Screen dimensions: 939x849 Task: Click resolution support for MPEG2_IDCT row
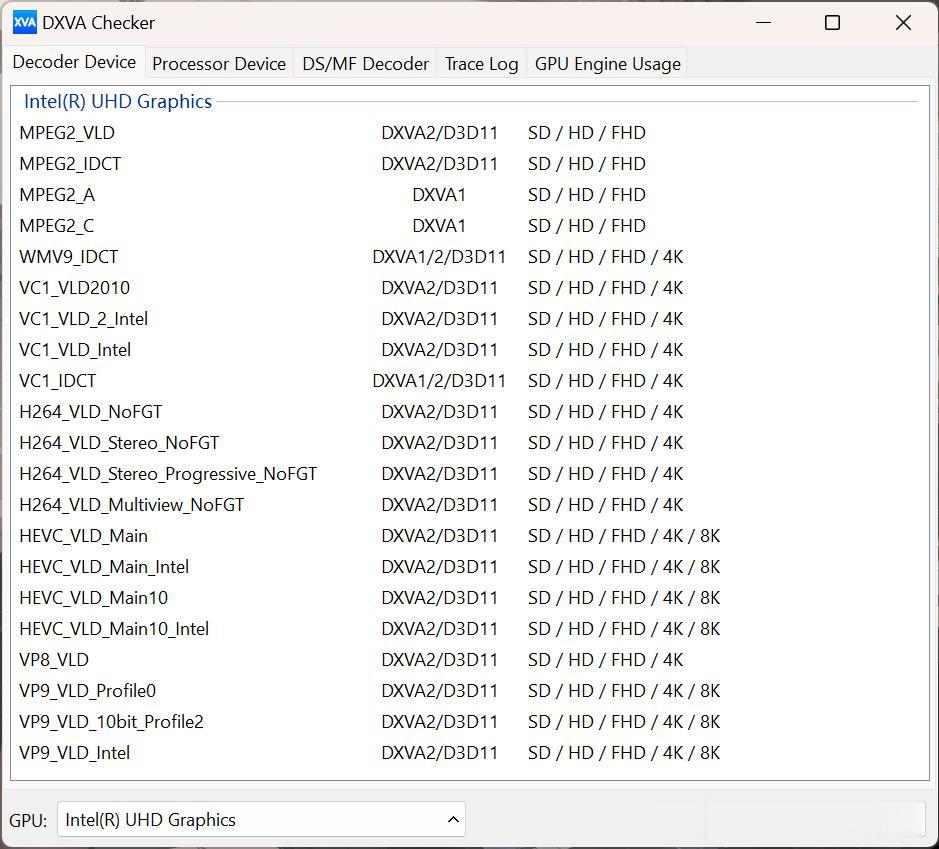[x=586, y=163]
